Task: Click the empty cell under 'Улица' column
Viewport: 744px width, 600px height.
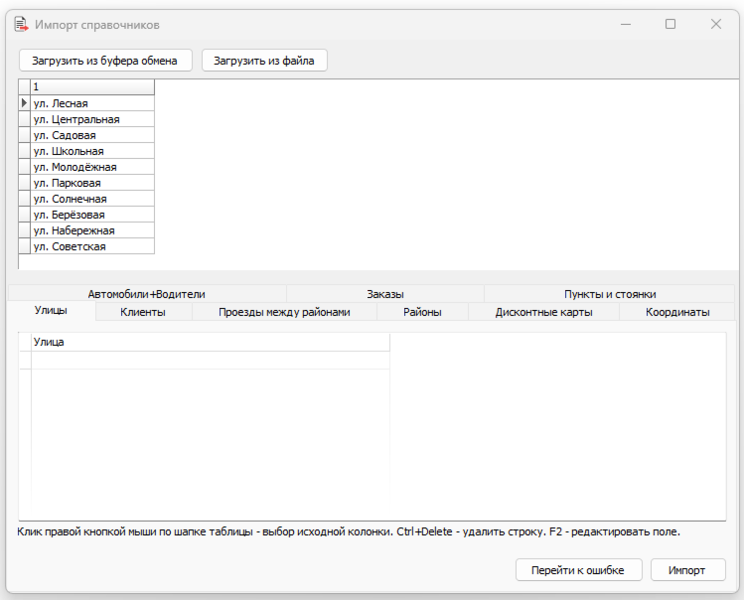Action: click(x=210, y=360)
